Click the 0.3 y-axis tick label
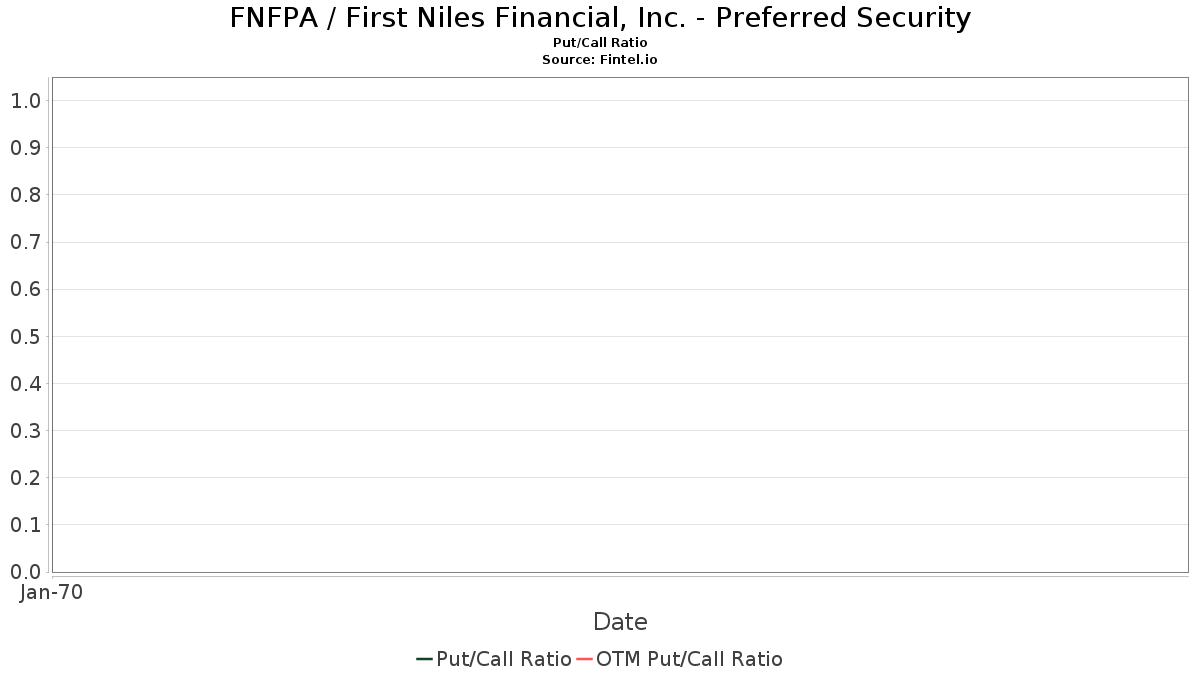The image size is (1200, 675). [25, 431]
